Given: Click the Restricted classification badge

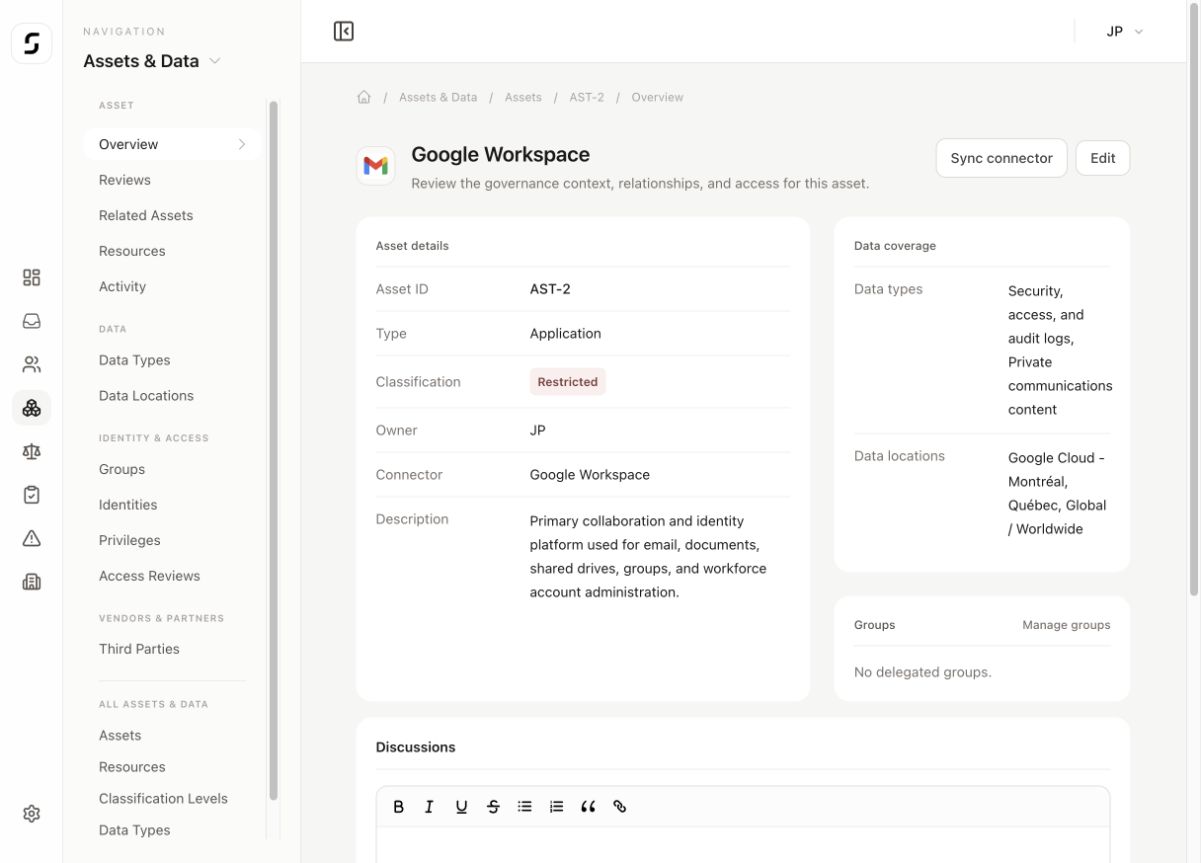Looking at the screenshot, I should pyautogui.click(x=568, y=382).
